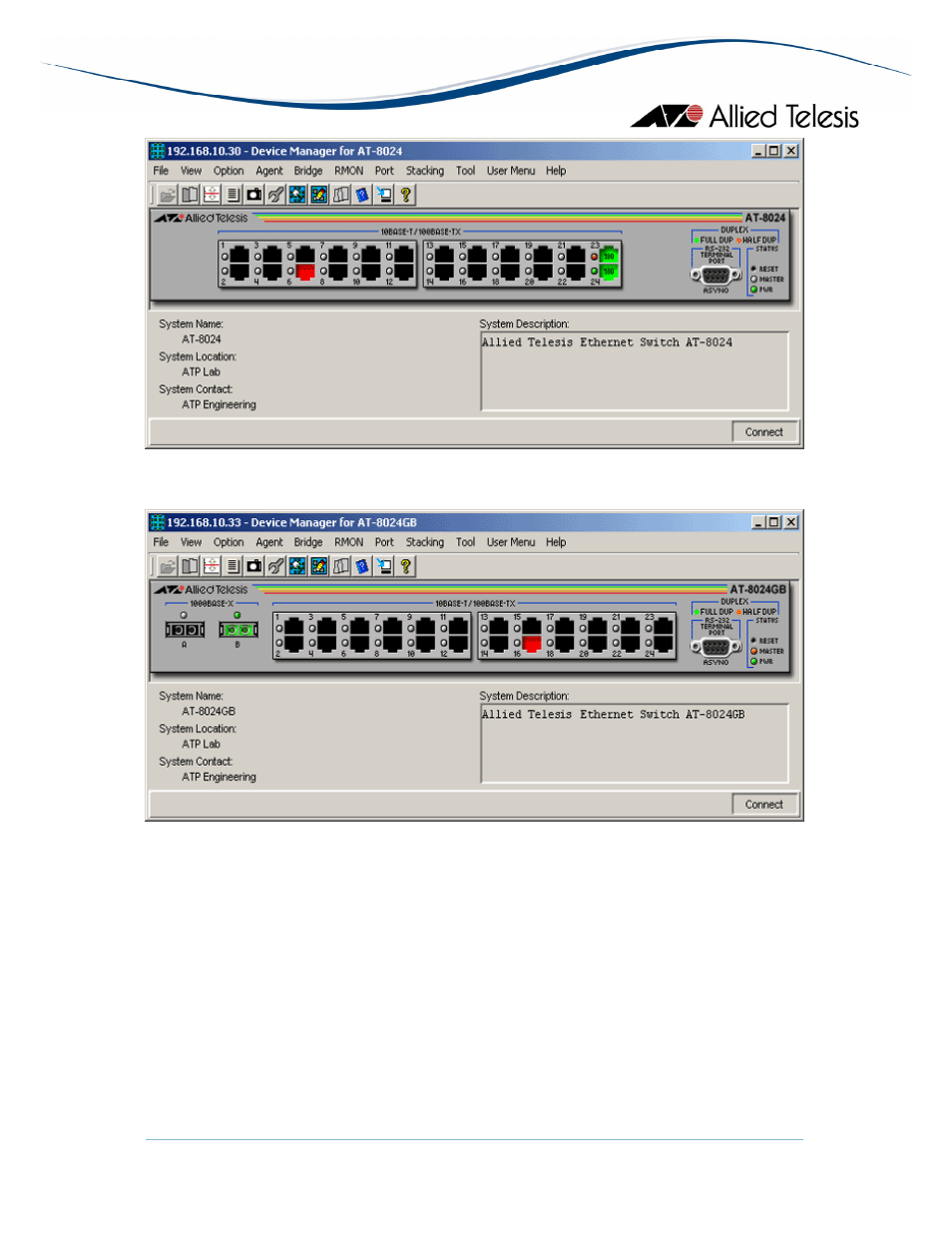Open the View menu in AT-8024 window

coord(191,171)
